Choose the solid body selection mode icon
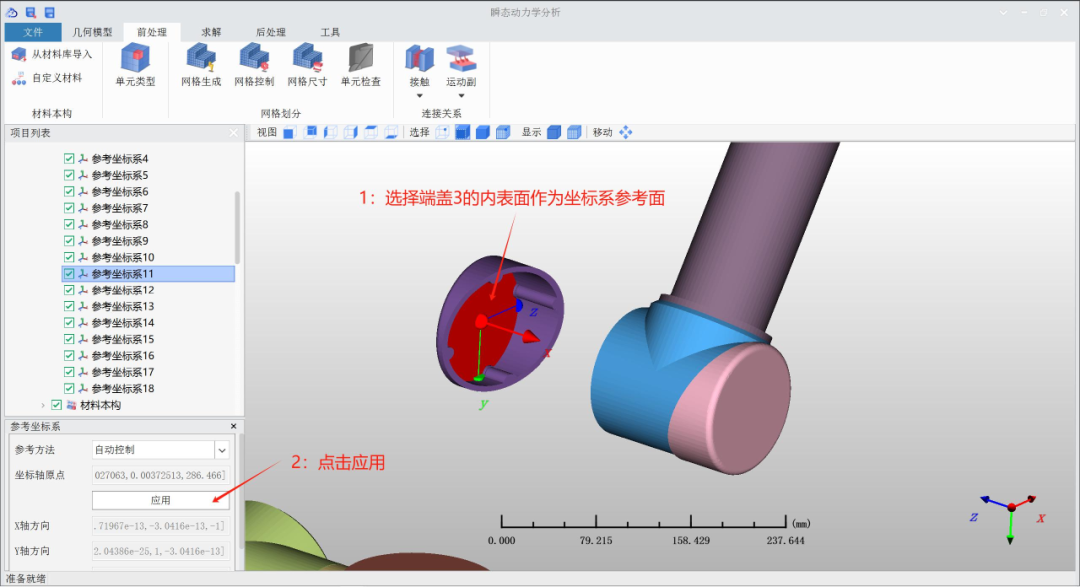The image size is (1080, 587). point(483,132)
